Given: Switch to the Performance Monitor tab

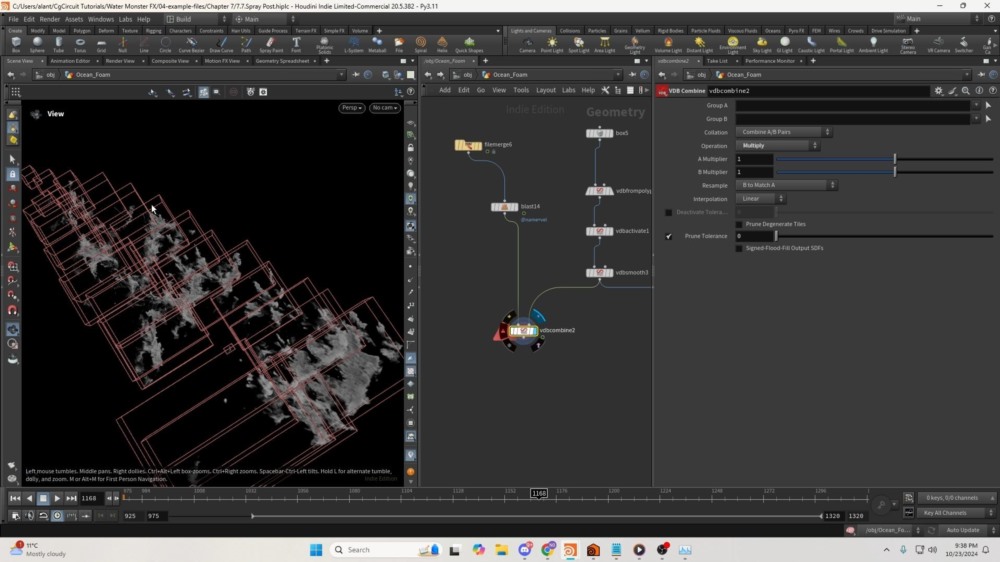Looking at the screenshot, I should (770, 61).
